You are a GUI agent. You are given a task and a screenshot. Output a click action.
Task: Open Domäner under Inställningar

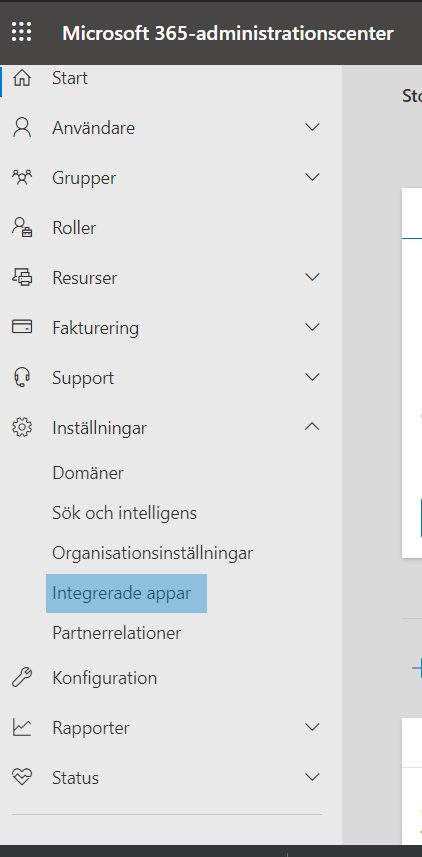[88, 473]
